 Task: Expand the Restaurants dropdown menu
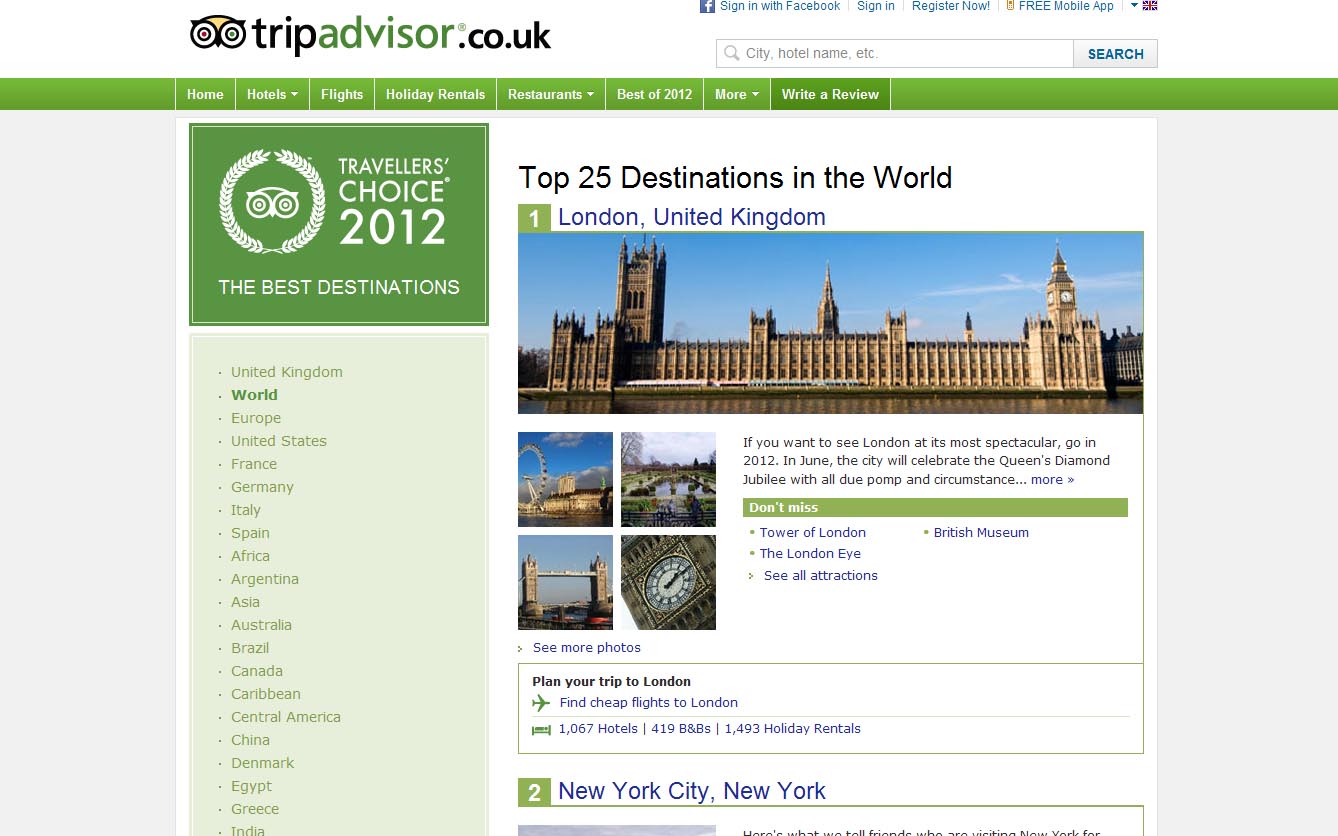pos(550,94)
